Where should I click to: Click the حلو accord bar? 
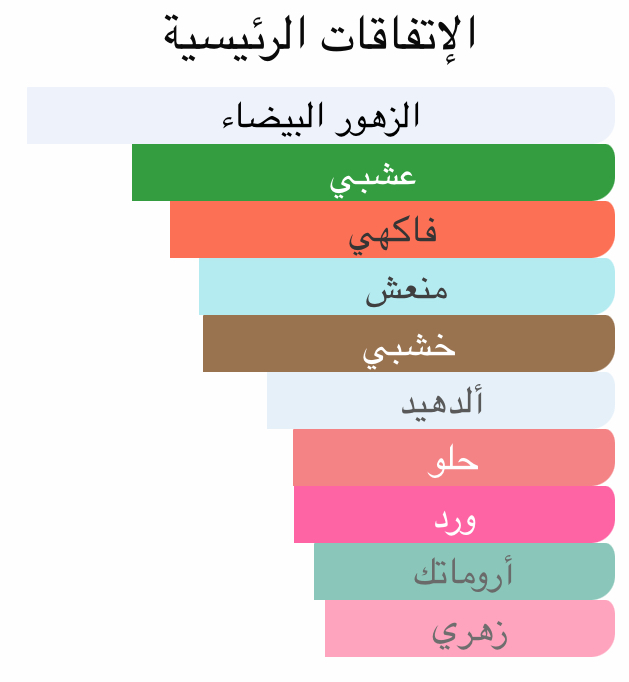[x=453, y=458]
